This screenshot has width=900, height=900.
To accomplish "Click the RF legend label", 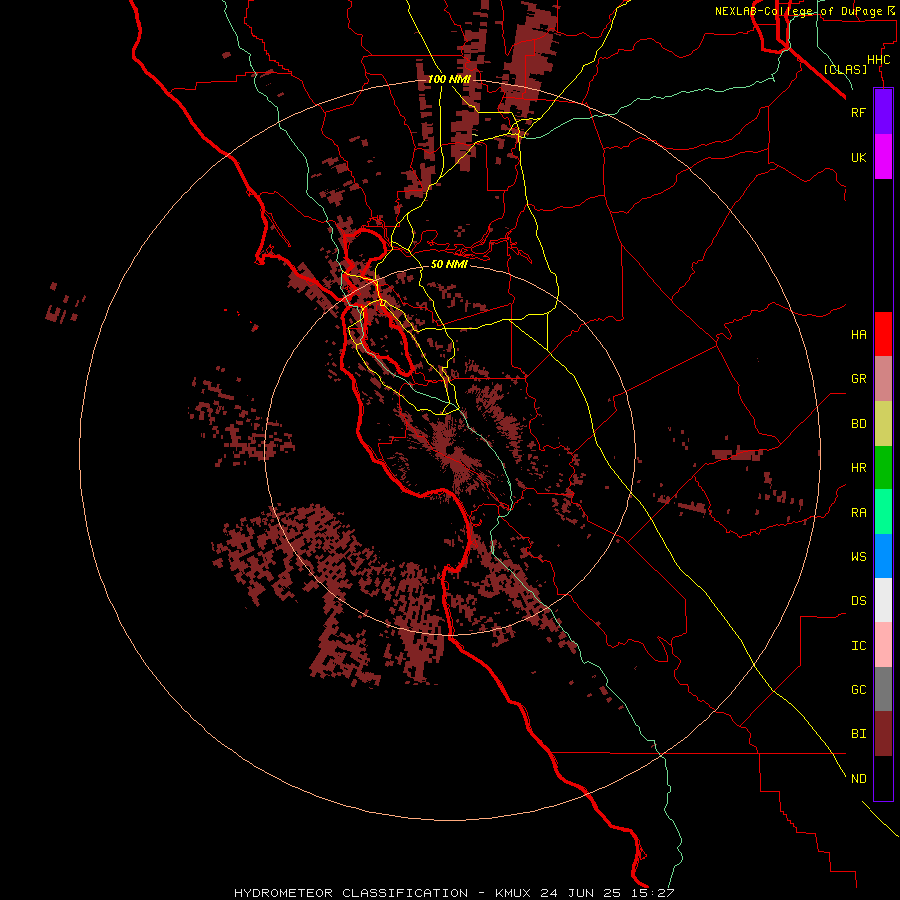I will [x=858, y=112].
